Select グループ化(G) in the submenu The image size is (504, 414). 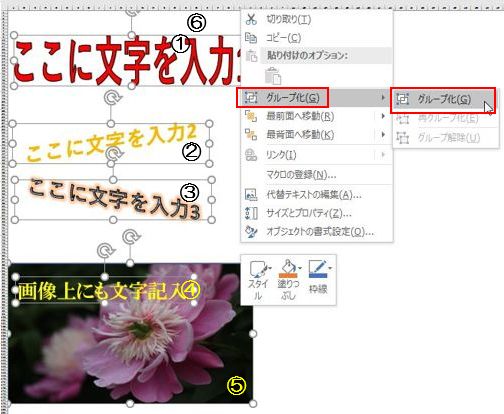click(x=443, y=99)
